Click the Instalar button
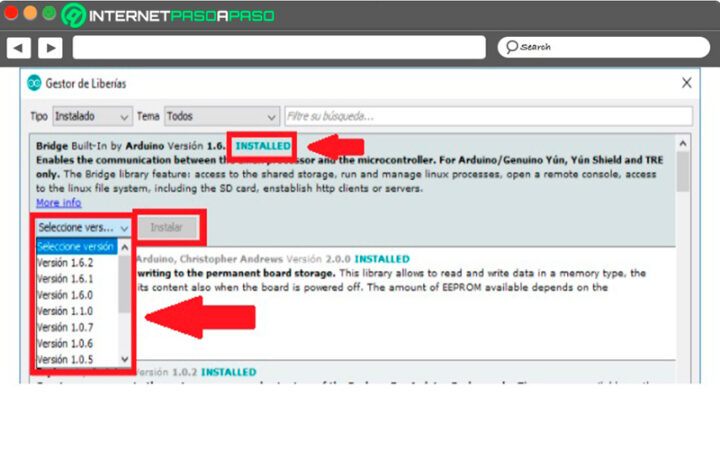 (166, 228)
